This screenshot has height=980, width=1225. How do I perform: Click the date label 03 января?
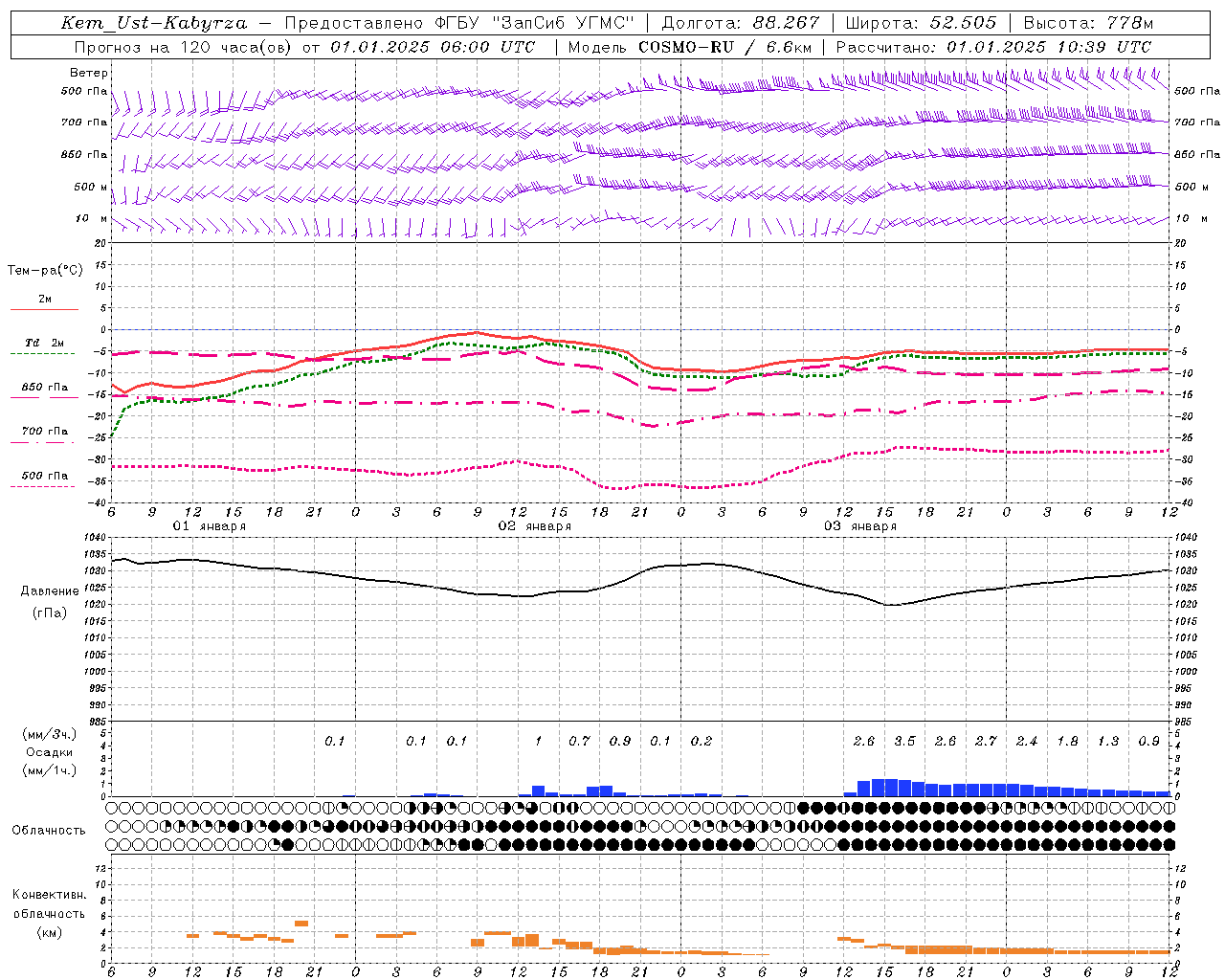pyautogui.click(x=859, y=526)
